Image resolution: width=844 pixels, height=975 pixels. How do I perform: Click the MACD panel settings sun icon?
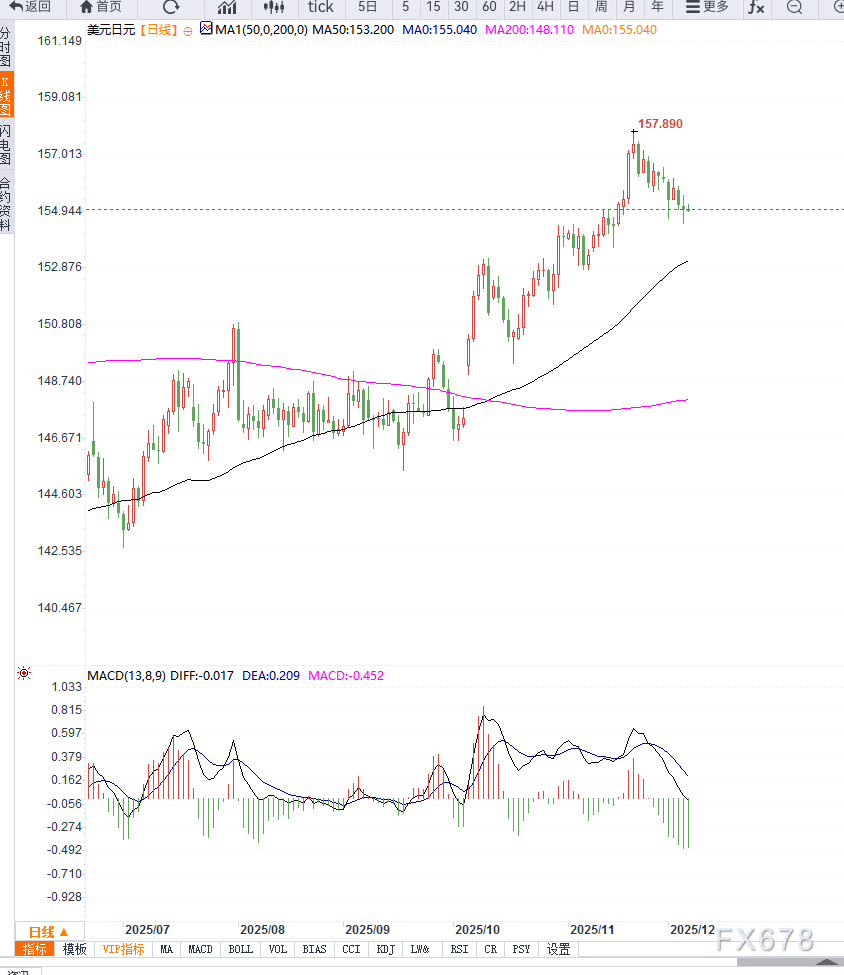coord(24,673)
